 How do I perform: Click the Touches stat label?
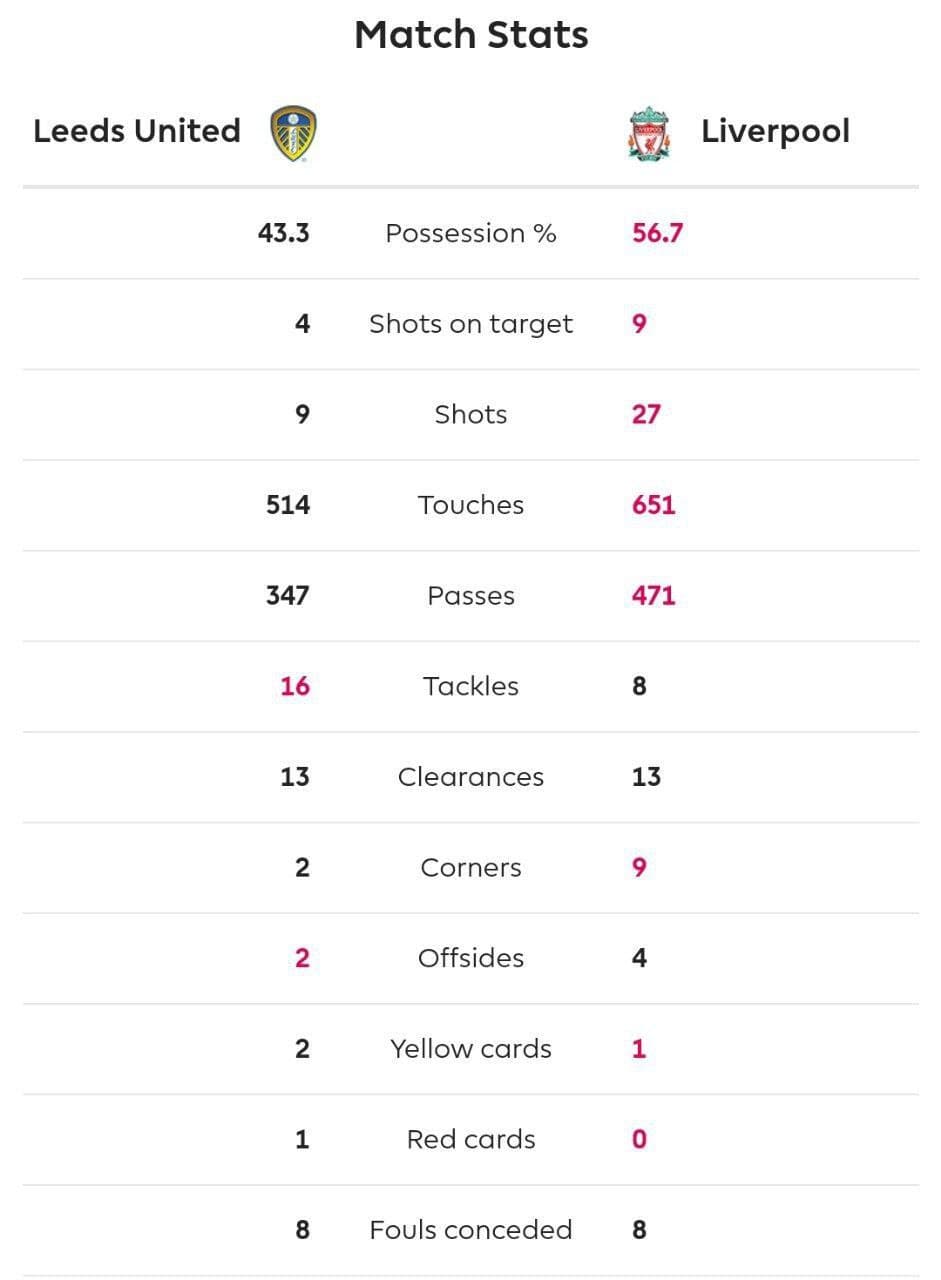[471, 505]
